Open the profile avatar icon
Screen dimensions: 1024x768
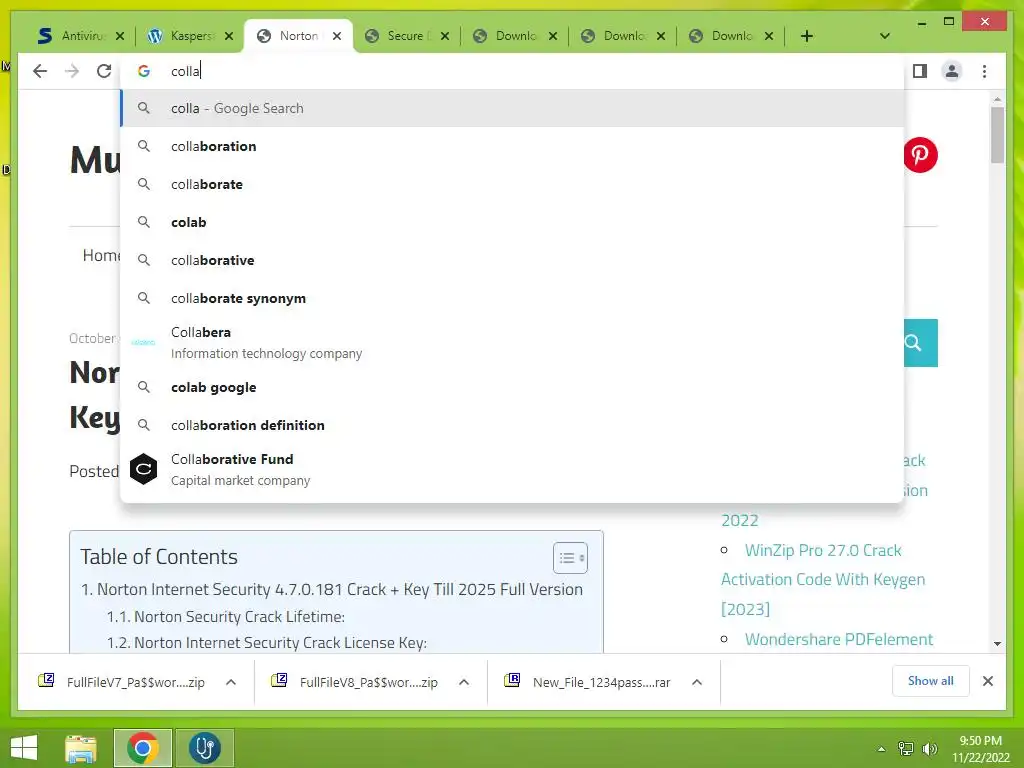(952, 71)
